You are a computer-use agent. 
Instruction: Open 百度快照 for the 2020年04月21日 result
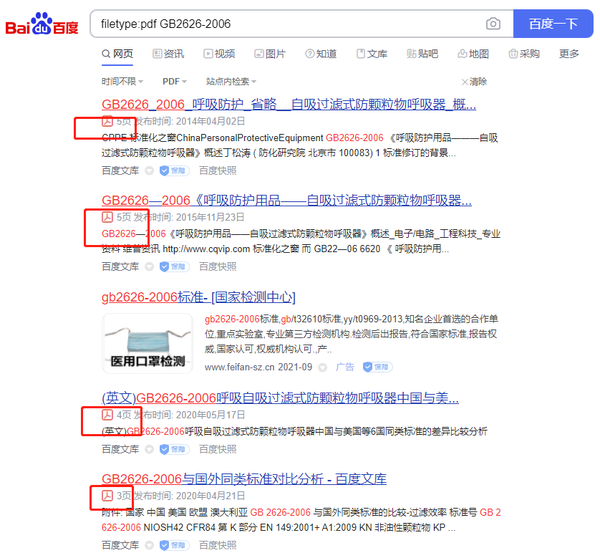coord(218,545)
